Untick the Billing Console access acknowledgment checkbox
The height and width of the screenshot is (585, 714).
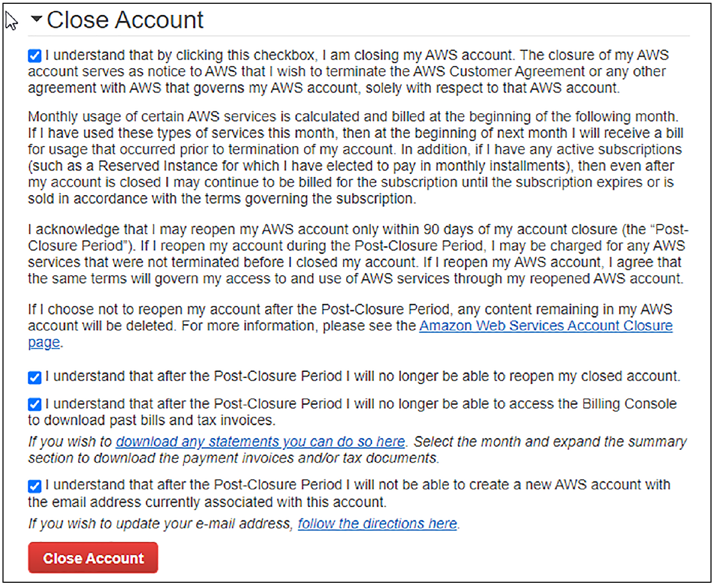click(x=35, y=405)
